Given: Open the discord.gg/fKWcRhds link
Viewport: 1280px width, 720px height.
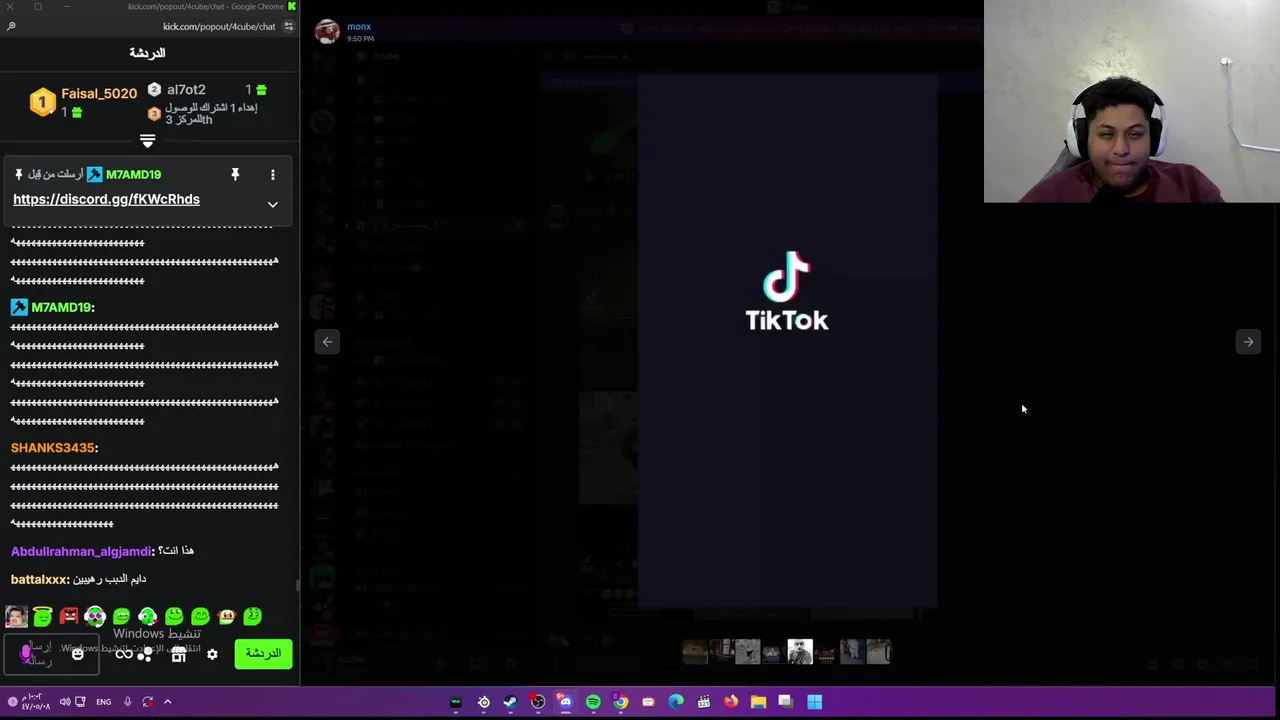Looking at the screenshot, I should [106, 199].
